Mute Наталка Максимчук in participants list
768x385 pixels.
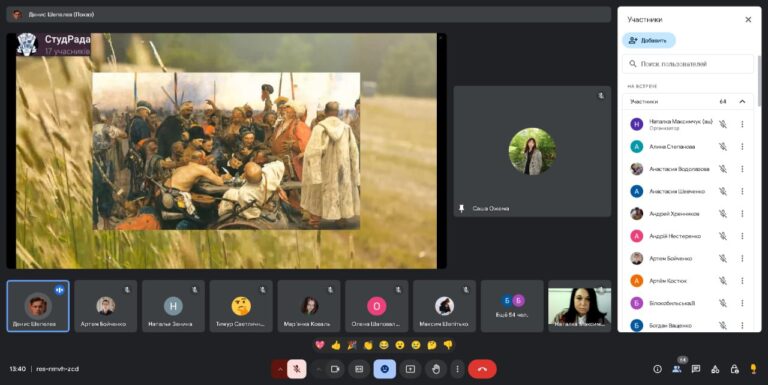pyautogui.click(x=723, y=124)
